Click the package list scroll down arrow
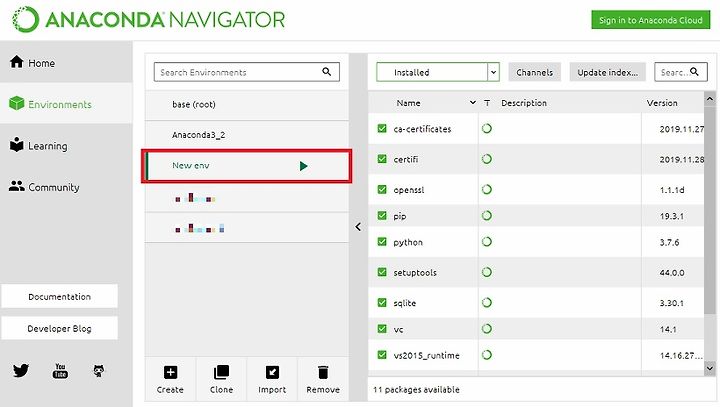 (709, 368)
